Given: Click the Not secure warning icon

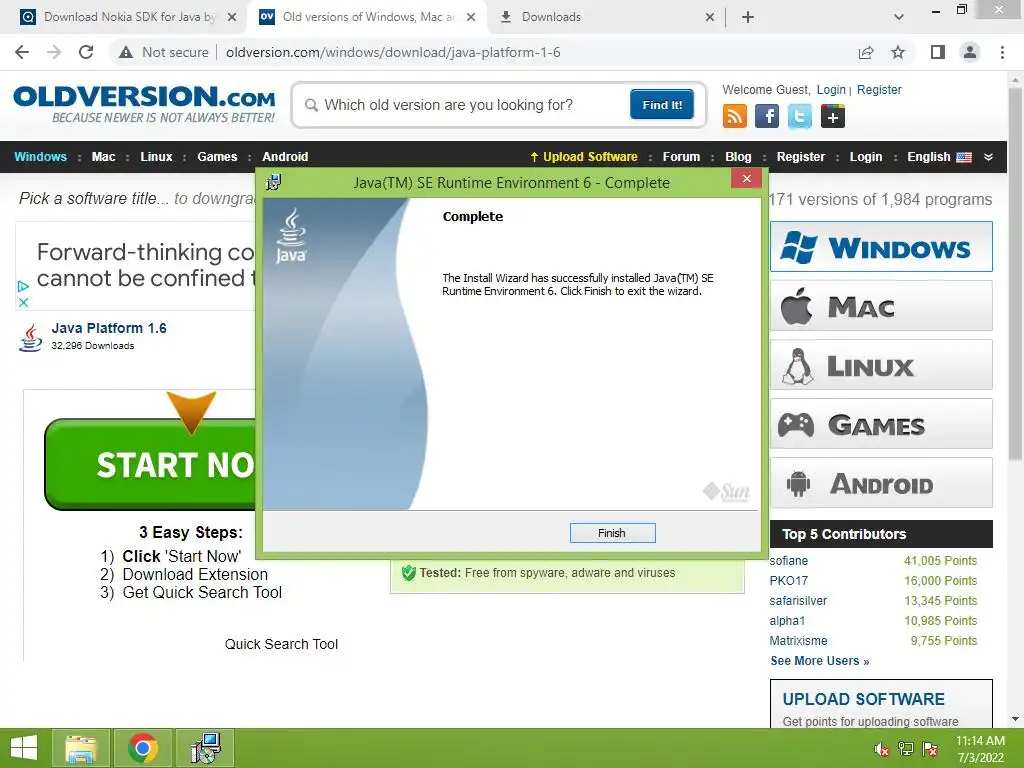Looking at the screenshot, I should (x=126, y=52).
